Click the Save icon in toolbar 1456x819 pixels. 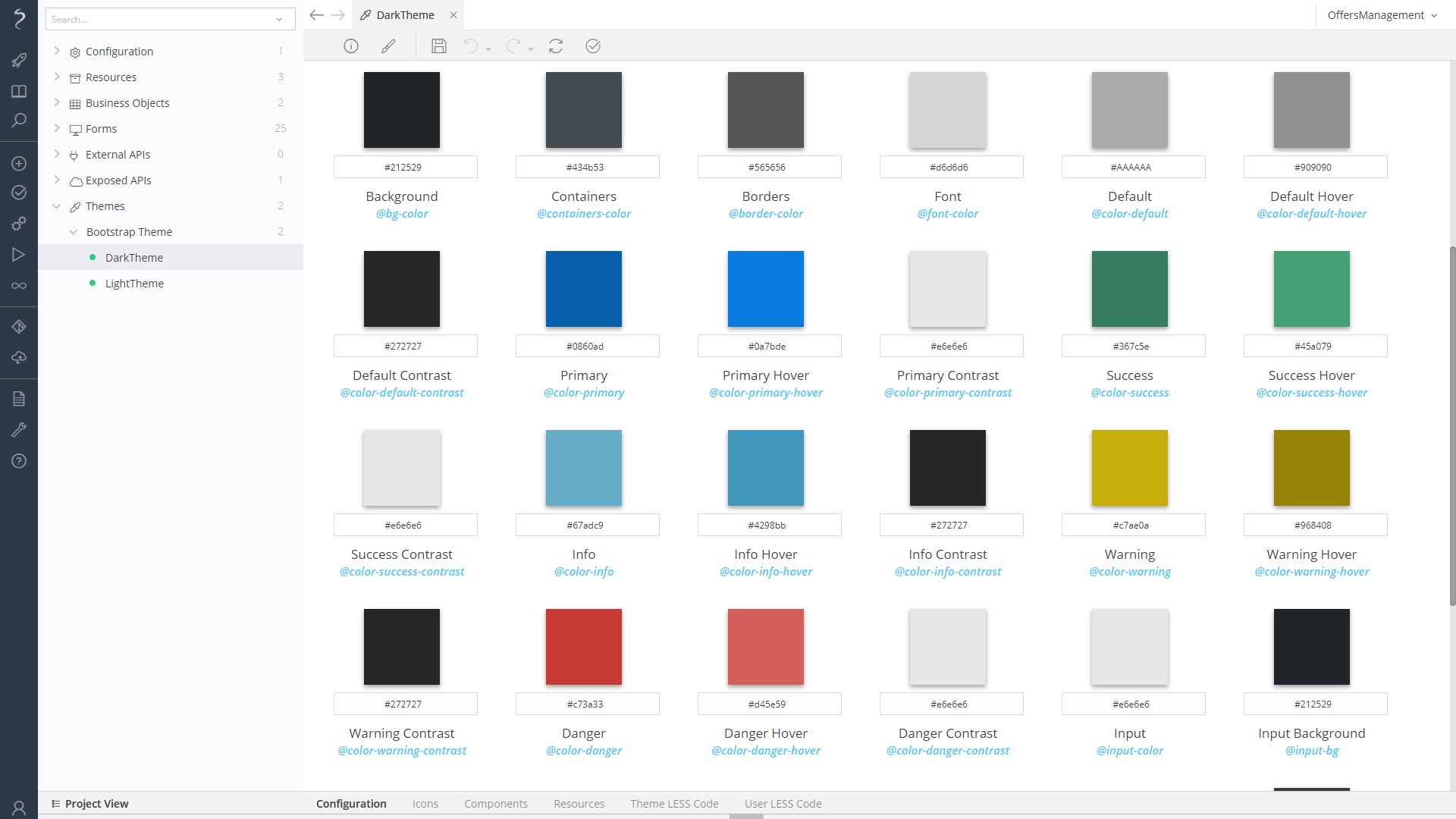[x=438, y=46]
